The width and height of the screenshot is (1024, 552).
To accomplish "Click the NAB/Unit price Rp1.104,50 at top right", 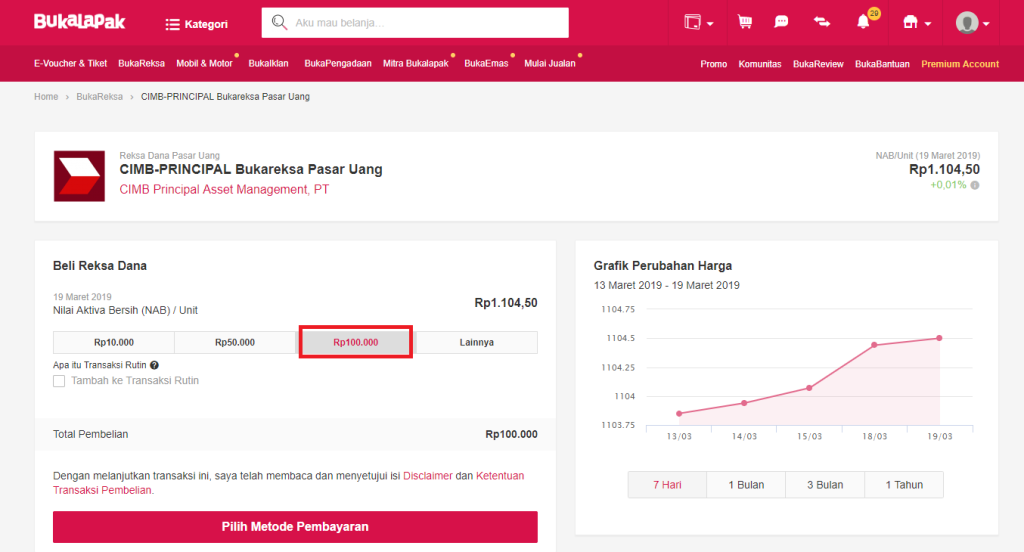I will click(944, 170).
